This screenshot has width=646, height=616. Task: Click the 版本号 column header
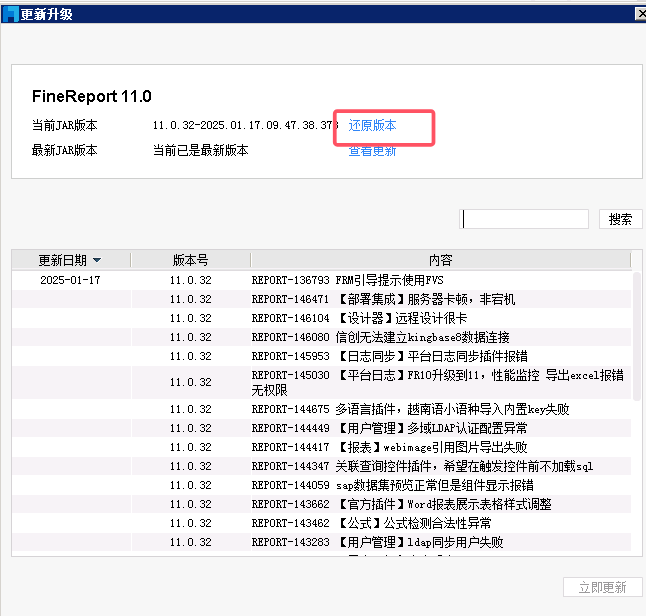click(190, 260)
